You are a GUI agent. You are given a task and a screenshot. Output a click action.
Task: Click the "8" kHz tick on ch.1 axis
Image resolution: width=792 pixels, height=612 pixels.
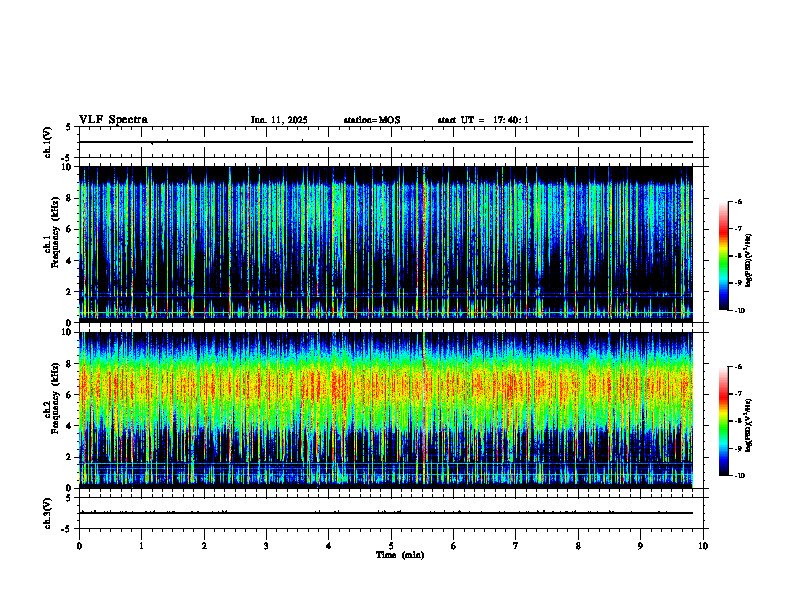point(70,198)
